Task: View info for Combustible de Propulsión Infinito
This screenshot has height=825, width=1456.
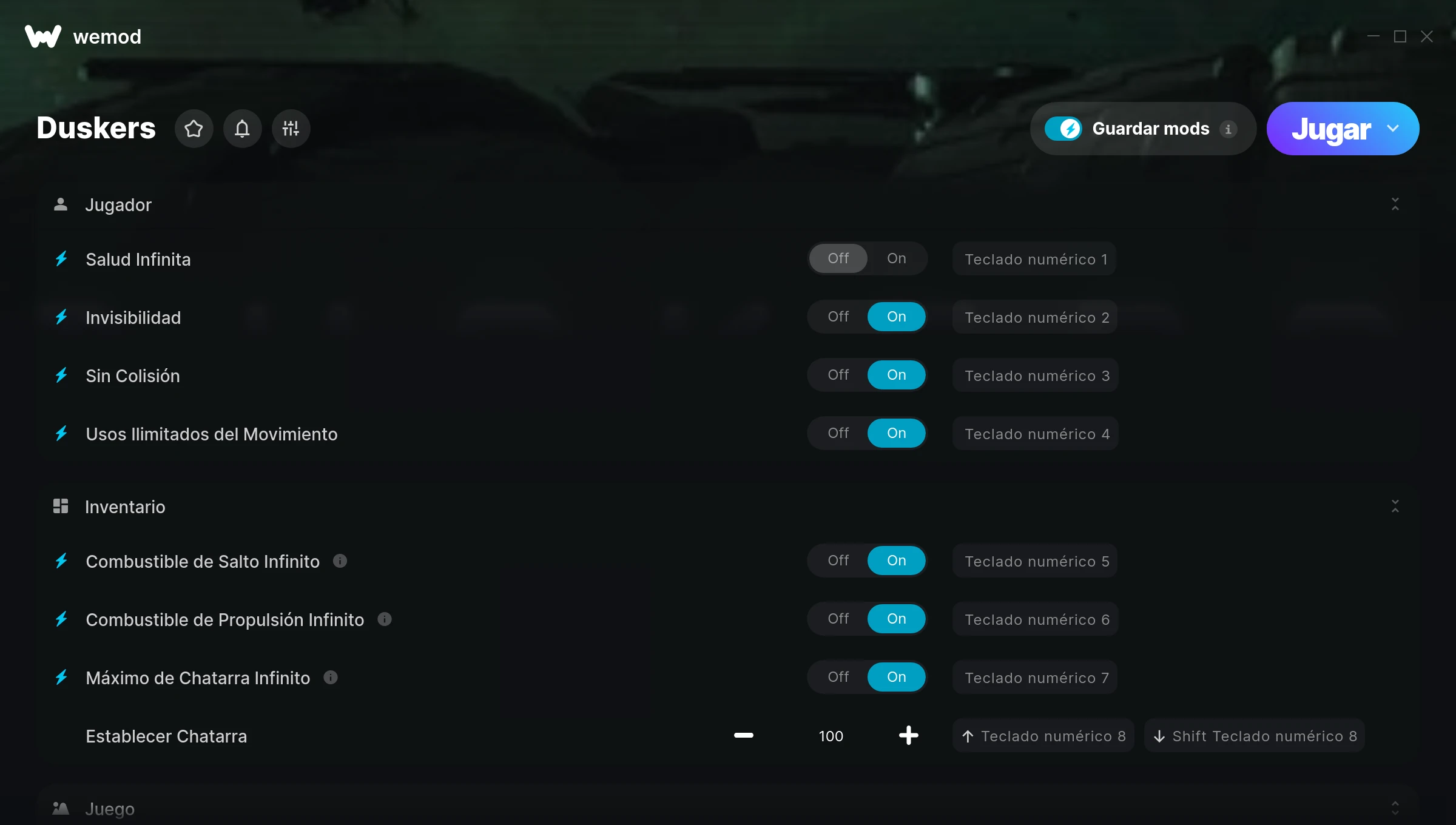Action: 385,619
